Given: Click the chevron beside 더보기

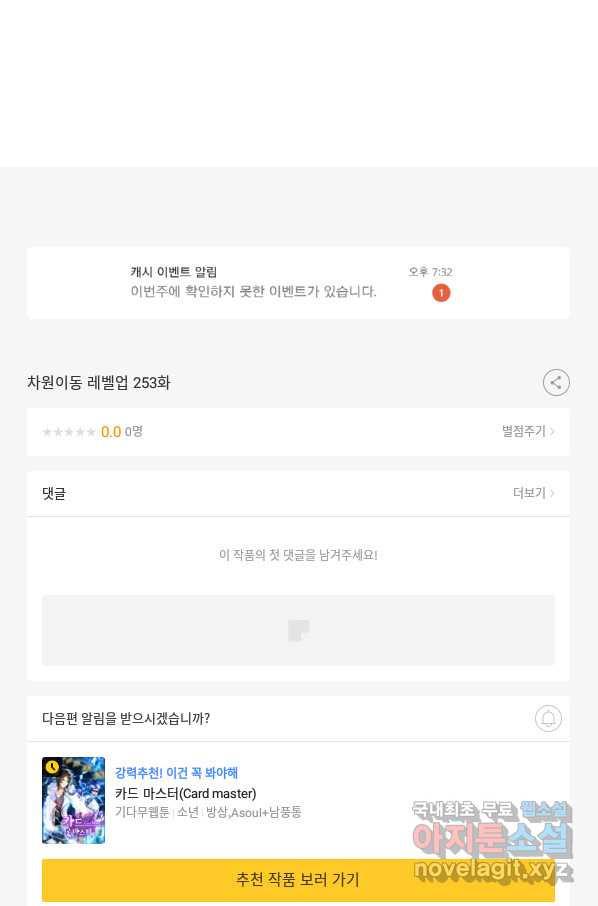Looking at the screenshot, I should [552, 493].
